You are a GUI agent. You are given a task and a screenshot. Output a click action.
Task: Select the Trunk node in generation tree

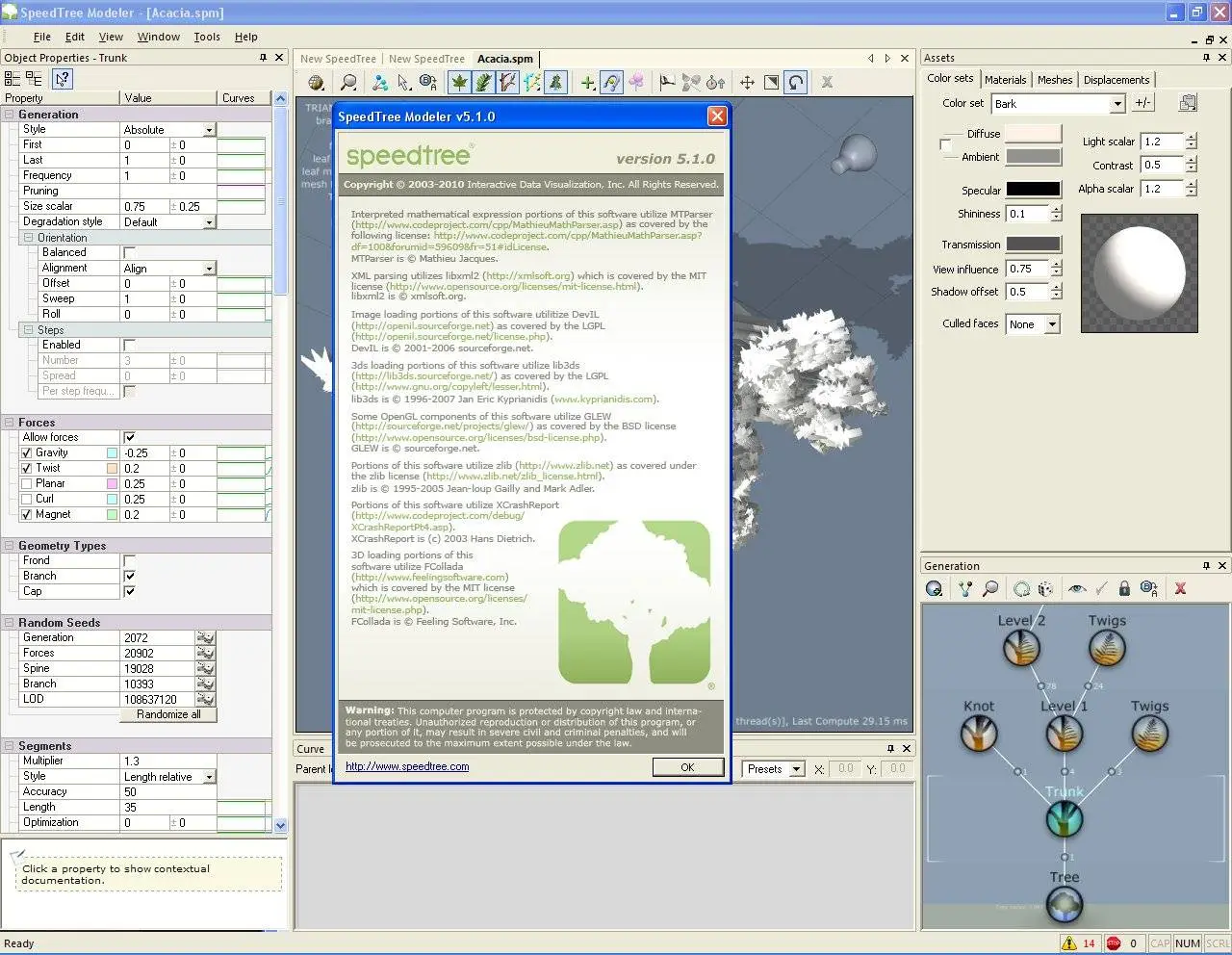(1065, 819)
